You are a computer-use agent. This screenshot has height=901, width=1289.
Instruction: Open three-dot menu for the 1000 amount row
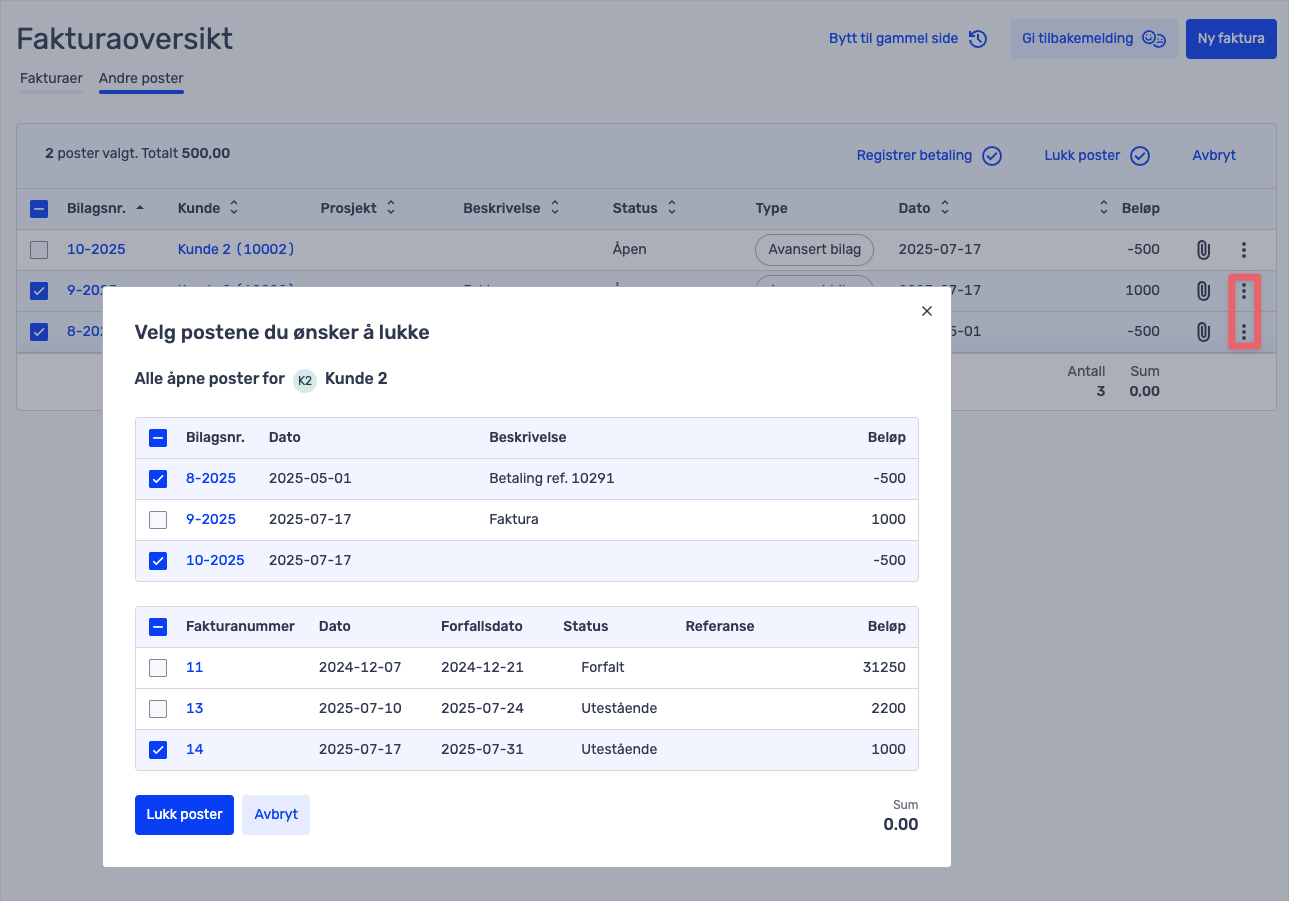click(1243, 291)
